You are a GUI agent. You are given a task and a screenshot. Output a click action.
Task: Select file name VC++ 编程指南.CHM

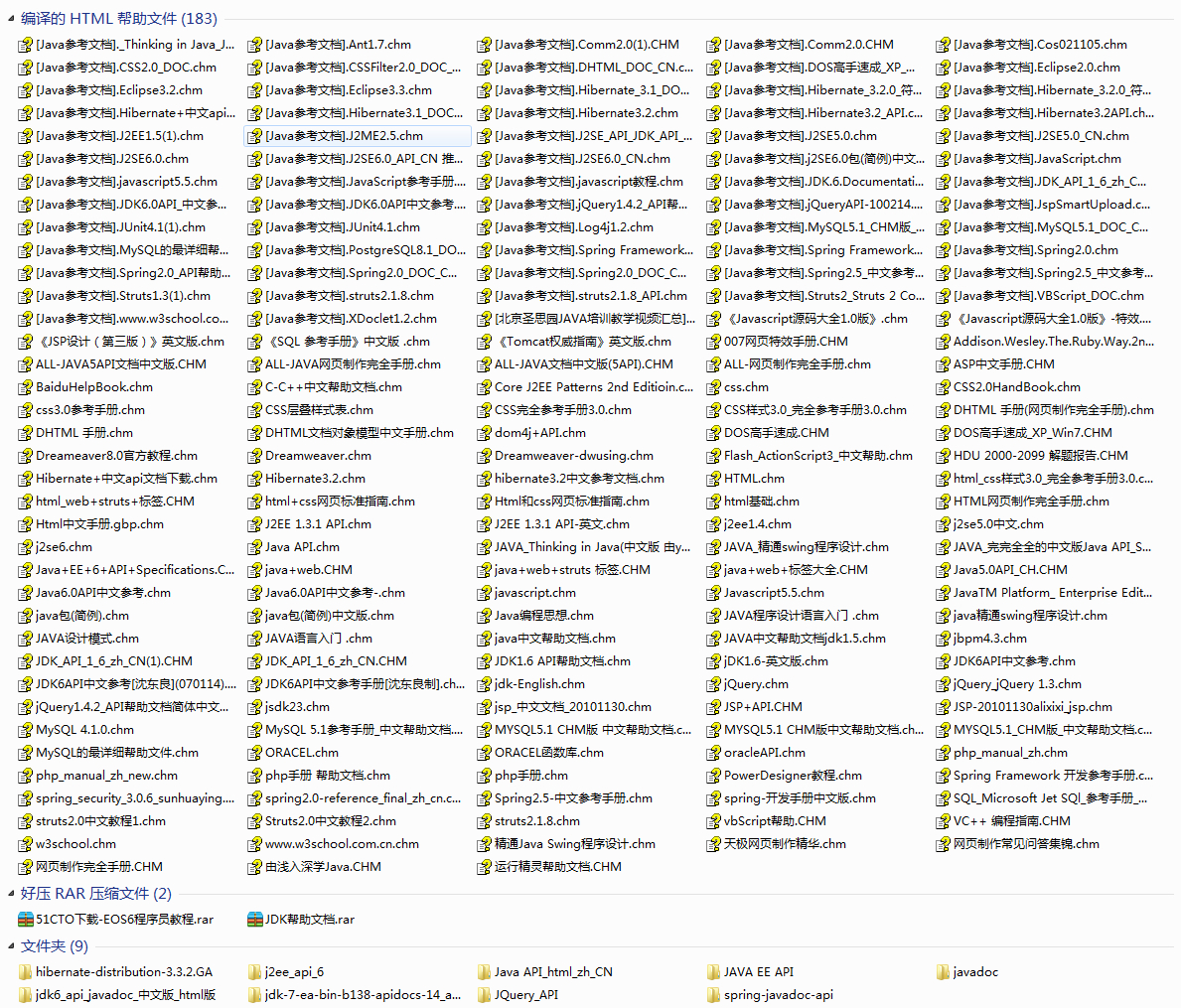1011,821
